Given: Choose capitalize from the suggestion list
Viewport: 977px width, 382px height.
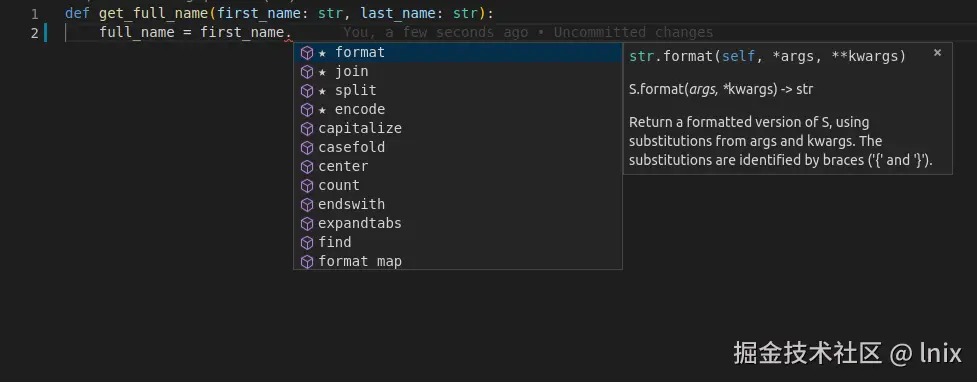Looking at the screenshot, I should click(x=458, y=128).
